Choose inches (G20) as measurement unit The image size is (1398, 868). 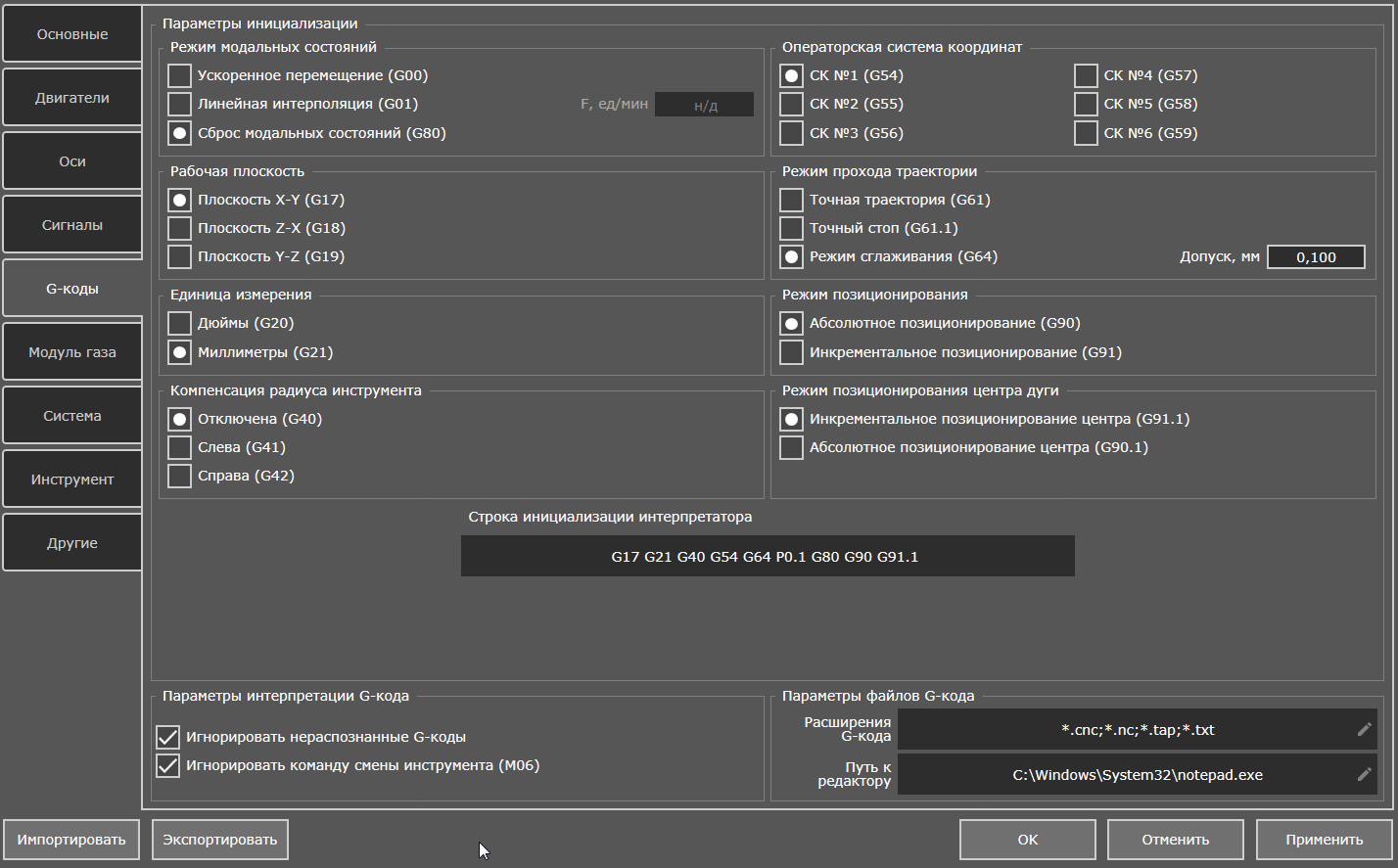tap(180, 323)
